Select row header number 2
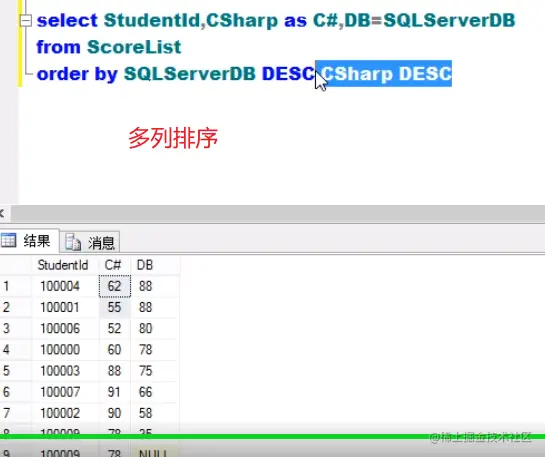 coord(16,308)
